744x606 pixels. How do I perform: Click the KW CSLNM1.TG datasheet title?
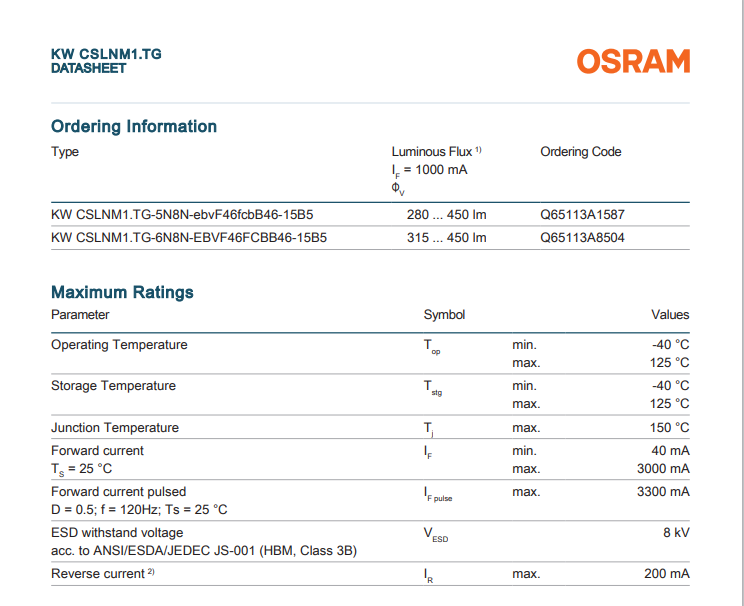click(x=106, y=54)
